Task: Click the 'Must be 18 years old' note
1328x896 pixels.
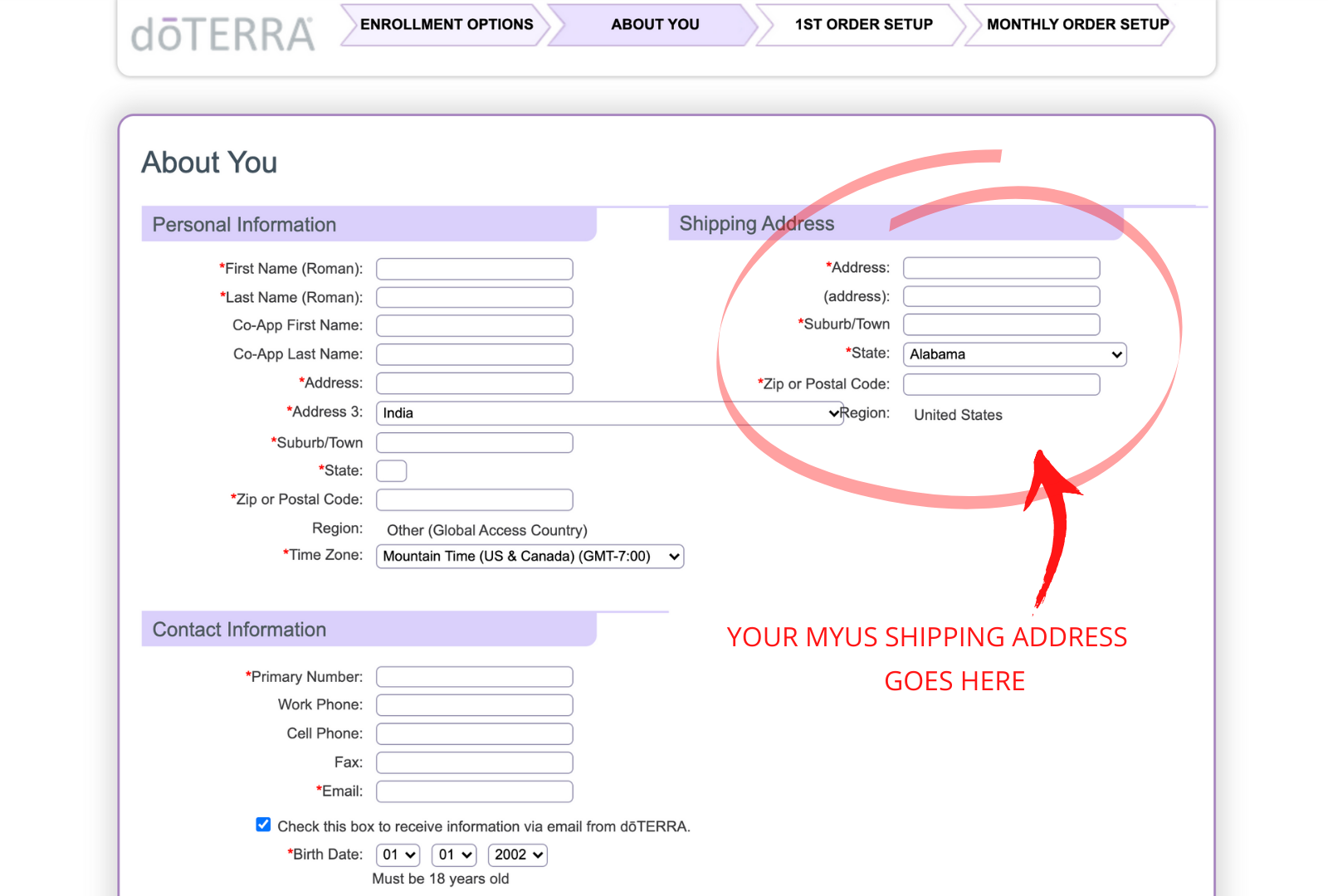Action: [441, 879]
